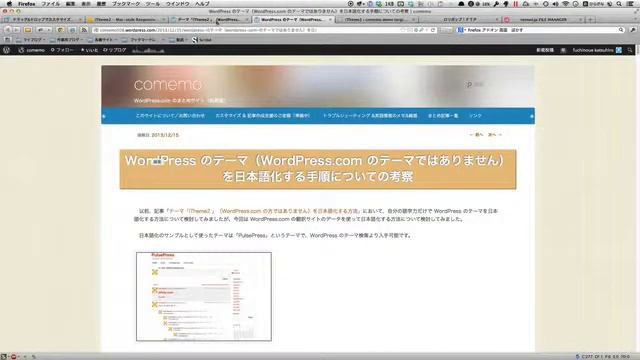Open the ウインドウ menu
The height and width of the screenshot is (360, 640).
(x=178, y=4)
